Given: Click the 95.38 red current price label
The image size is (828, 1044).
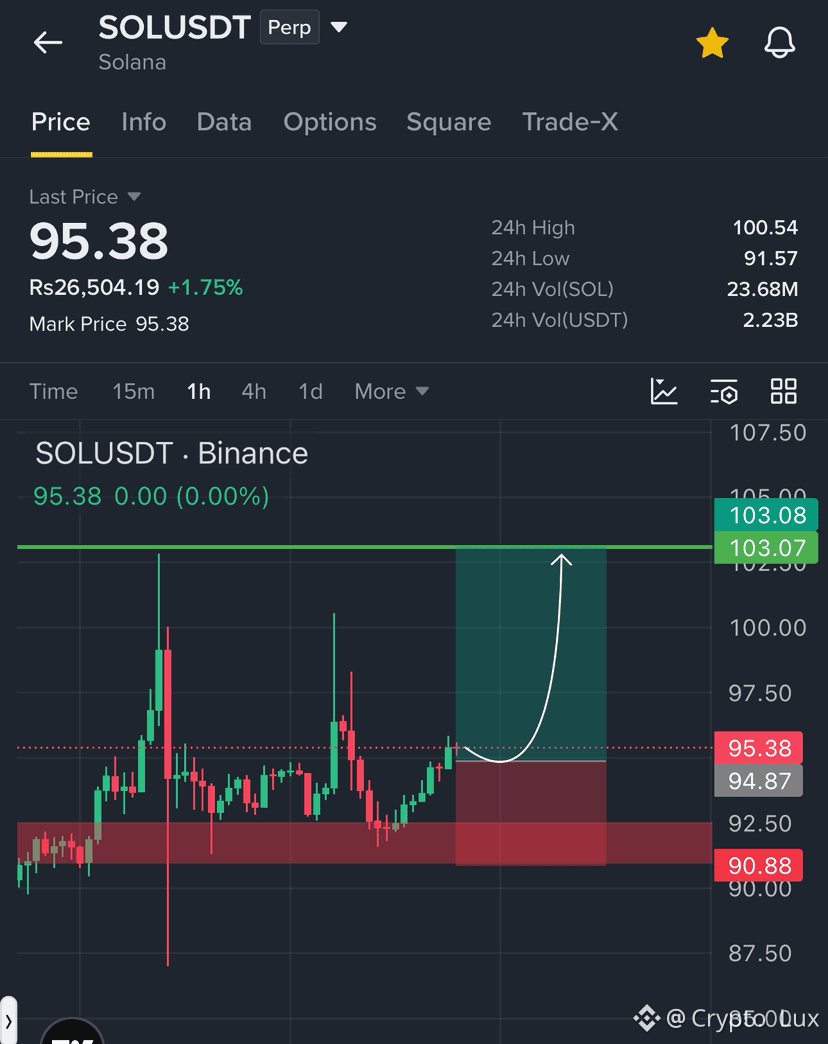Looking at the screenshot, I should coord(758,748).
